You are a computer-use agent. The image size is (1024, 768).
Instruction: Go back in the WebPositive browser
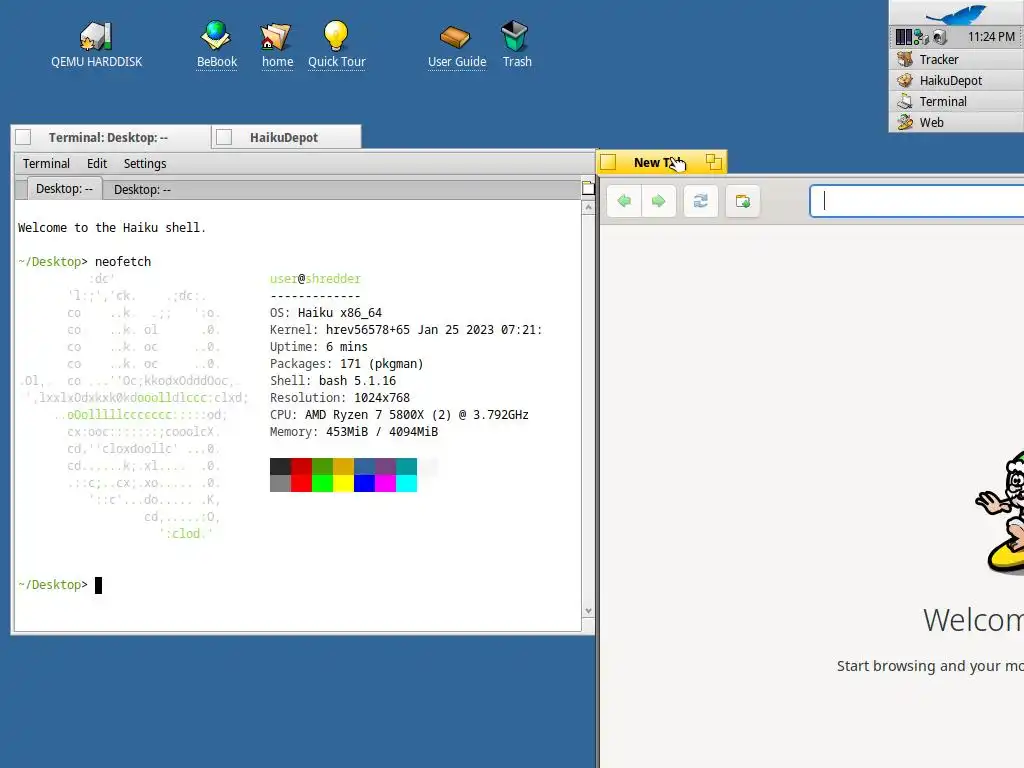pyautogui.click(x=624, y=201)
